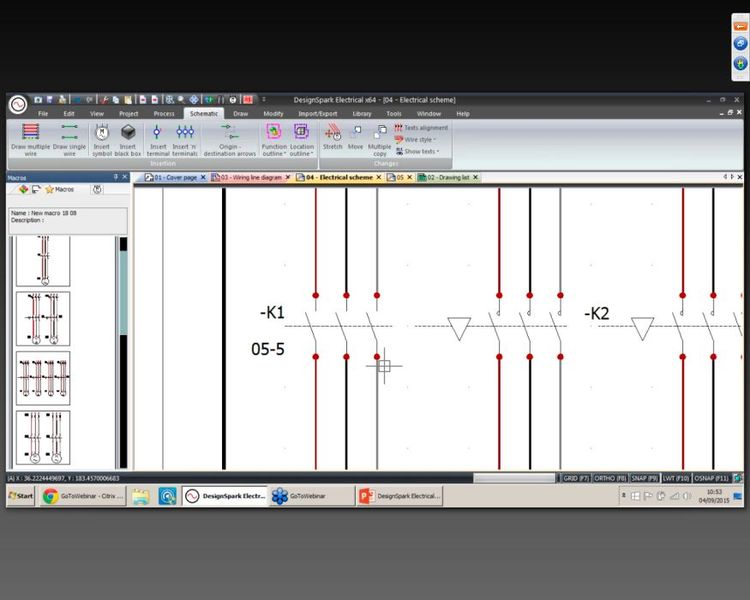The width and height of the screenshot is (750, 600).
Task: Click the -K1 contactor label
Action: (272, 313)
